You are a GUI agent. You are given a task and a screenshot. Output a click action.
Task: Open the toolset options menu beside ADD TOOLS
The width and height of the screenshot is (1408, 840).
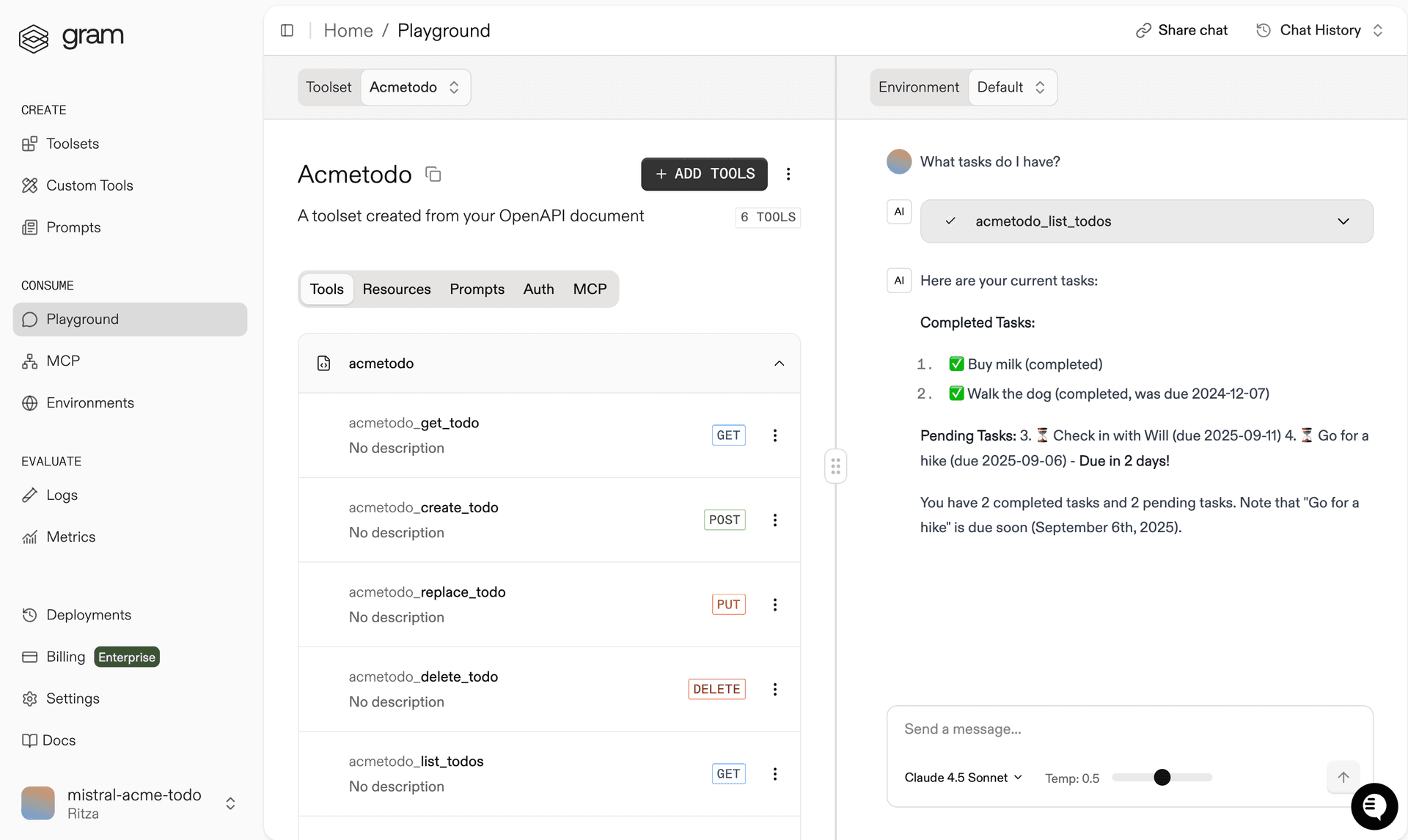pos(789,174)
